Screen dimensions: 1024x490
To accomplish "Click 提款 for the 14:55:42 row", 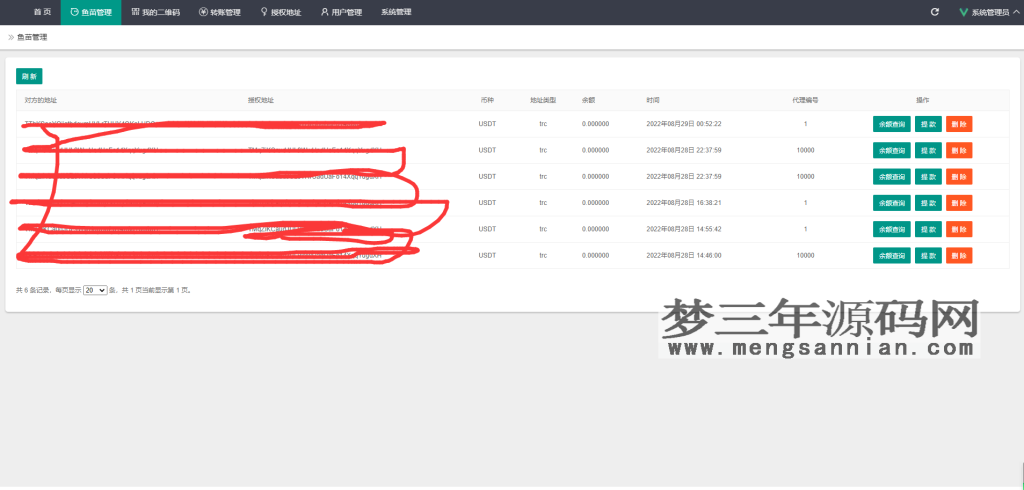I will point(928,229).
